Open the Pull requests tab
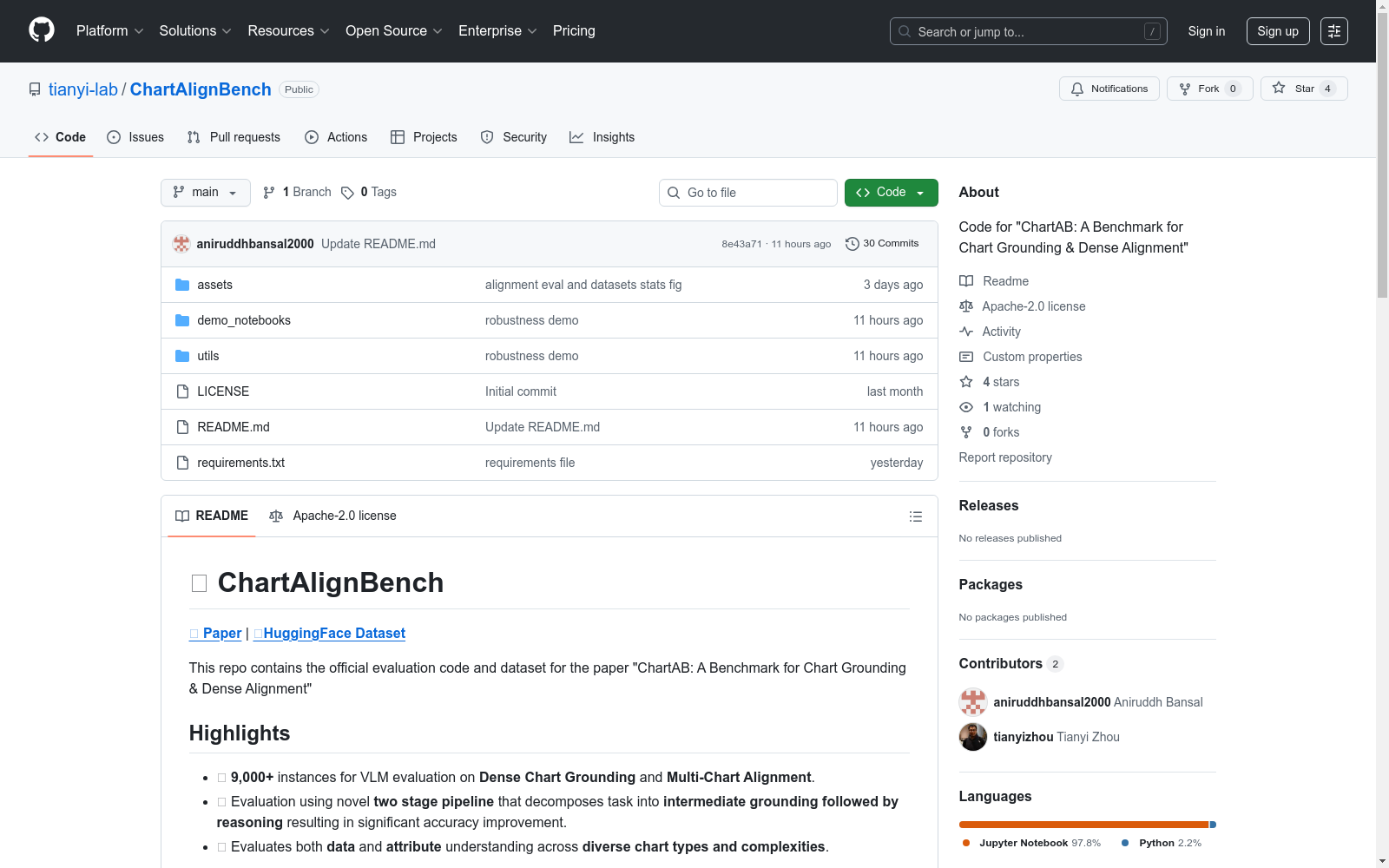The image size is (1389, 868). tap(234, 137)
